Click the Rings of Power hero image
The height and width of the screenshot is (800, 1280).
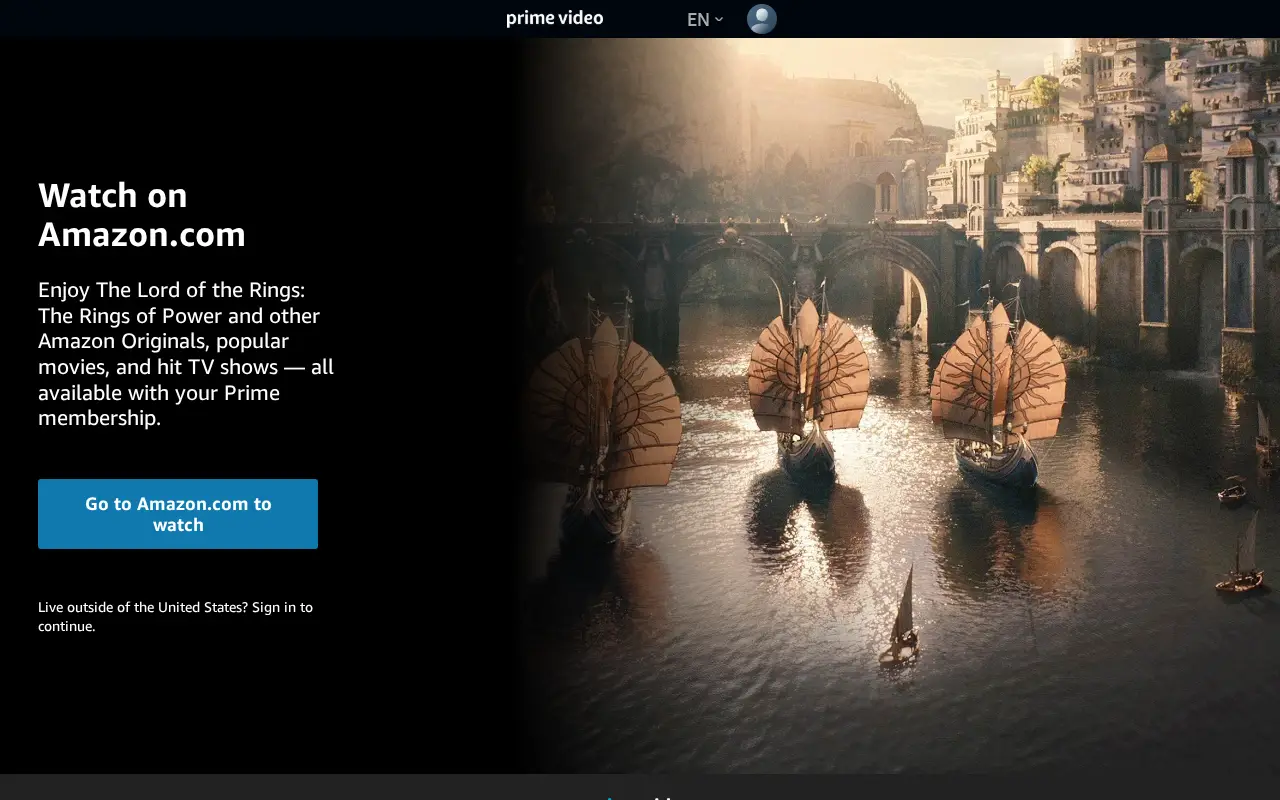click(x=900, y=405)
